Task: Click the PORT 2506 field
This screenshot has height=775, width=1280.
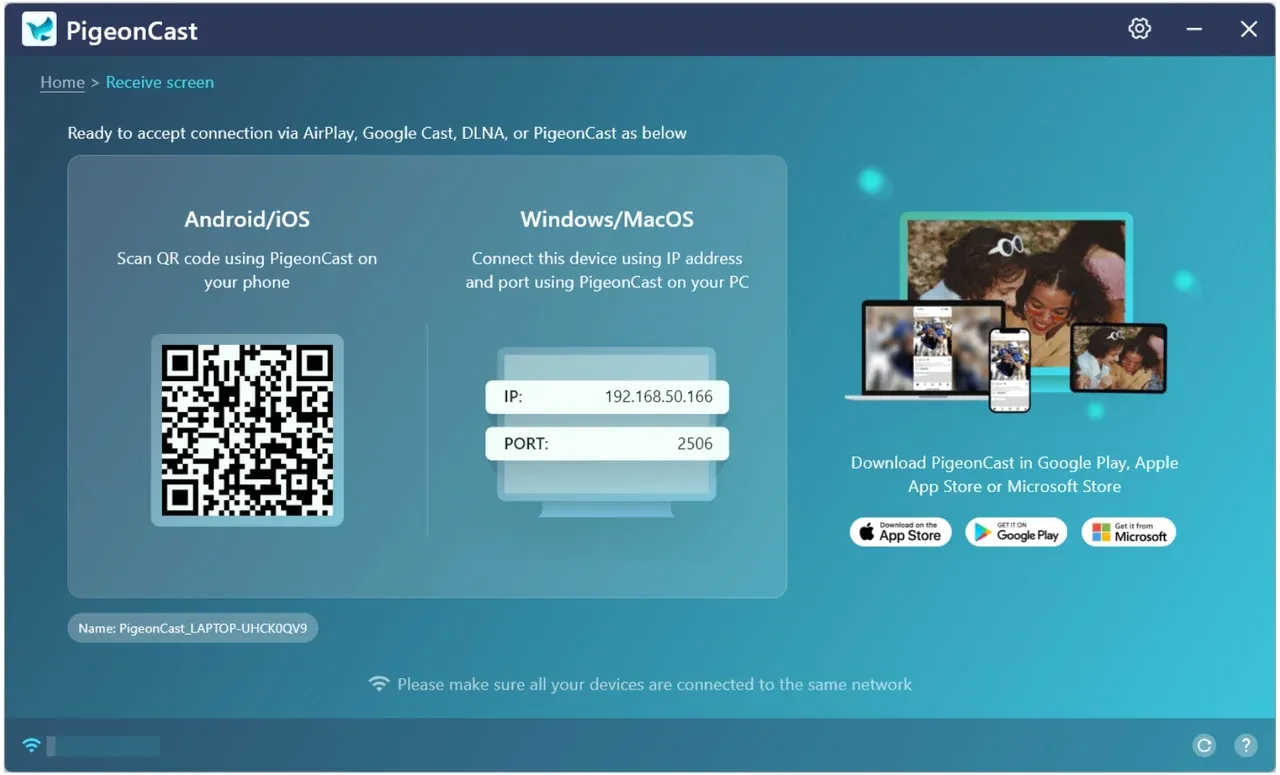Action: pos(607,444)
